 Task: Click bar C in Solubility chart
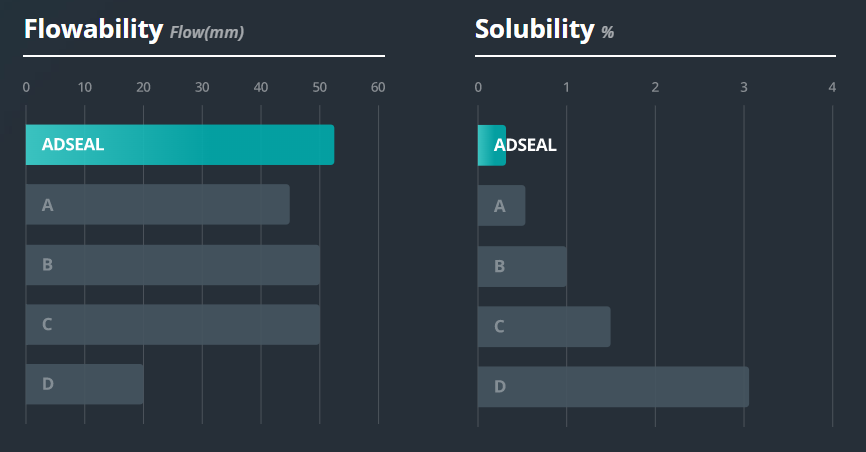[x=544, y=326]
